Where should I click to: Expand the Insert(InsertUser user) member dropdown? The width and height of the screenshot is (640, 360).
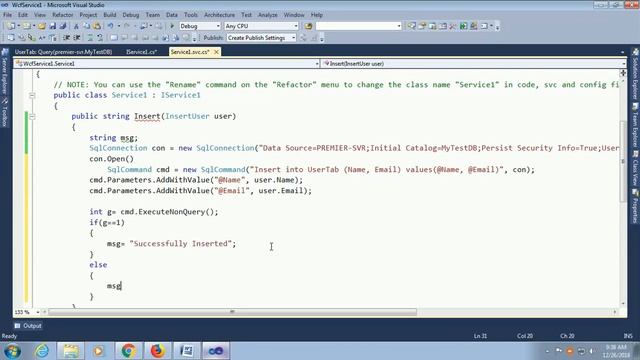[x=623, y=64]
